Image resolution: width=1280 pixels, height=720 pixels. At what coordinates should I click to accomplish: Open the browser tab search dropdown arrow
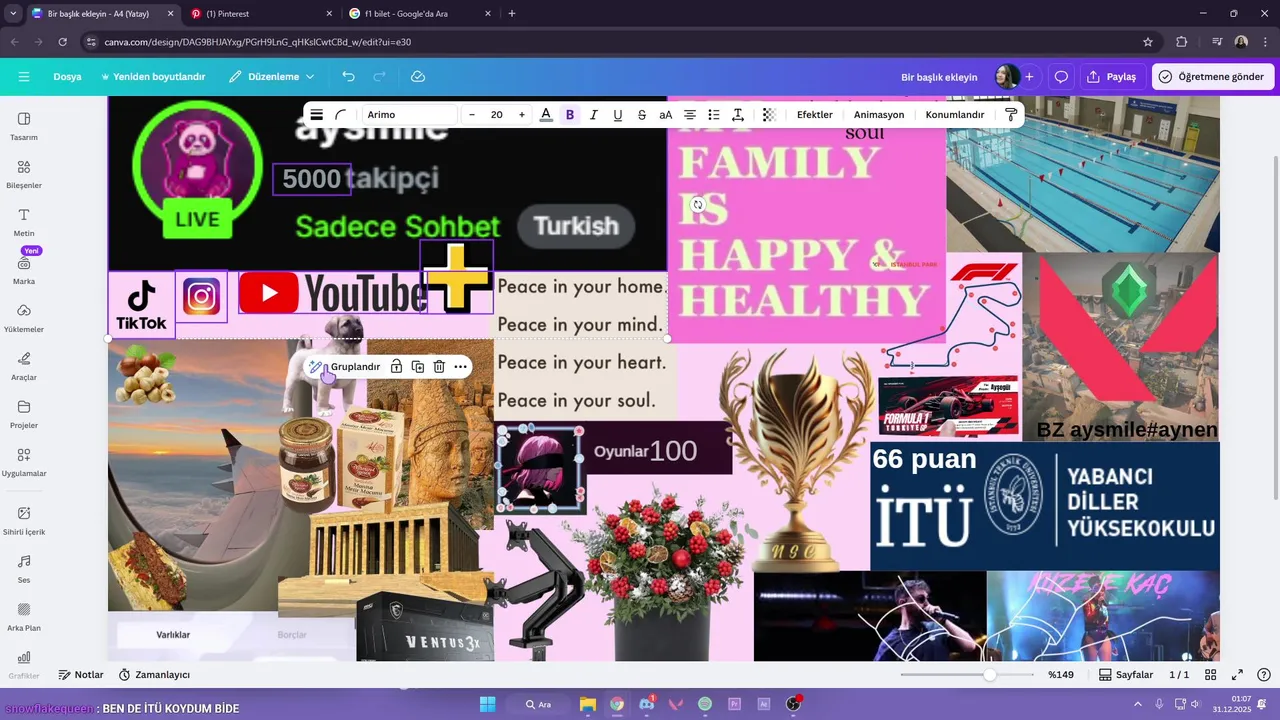[12, 14]
